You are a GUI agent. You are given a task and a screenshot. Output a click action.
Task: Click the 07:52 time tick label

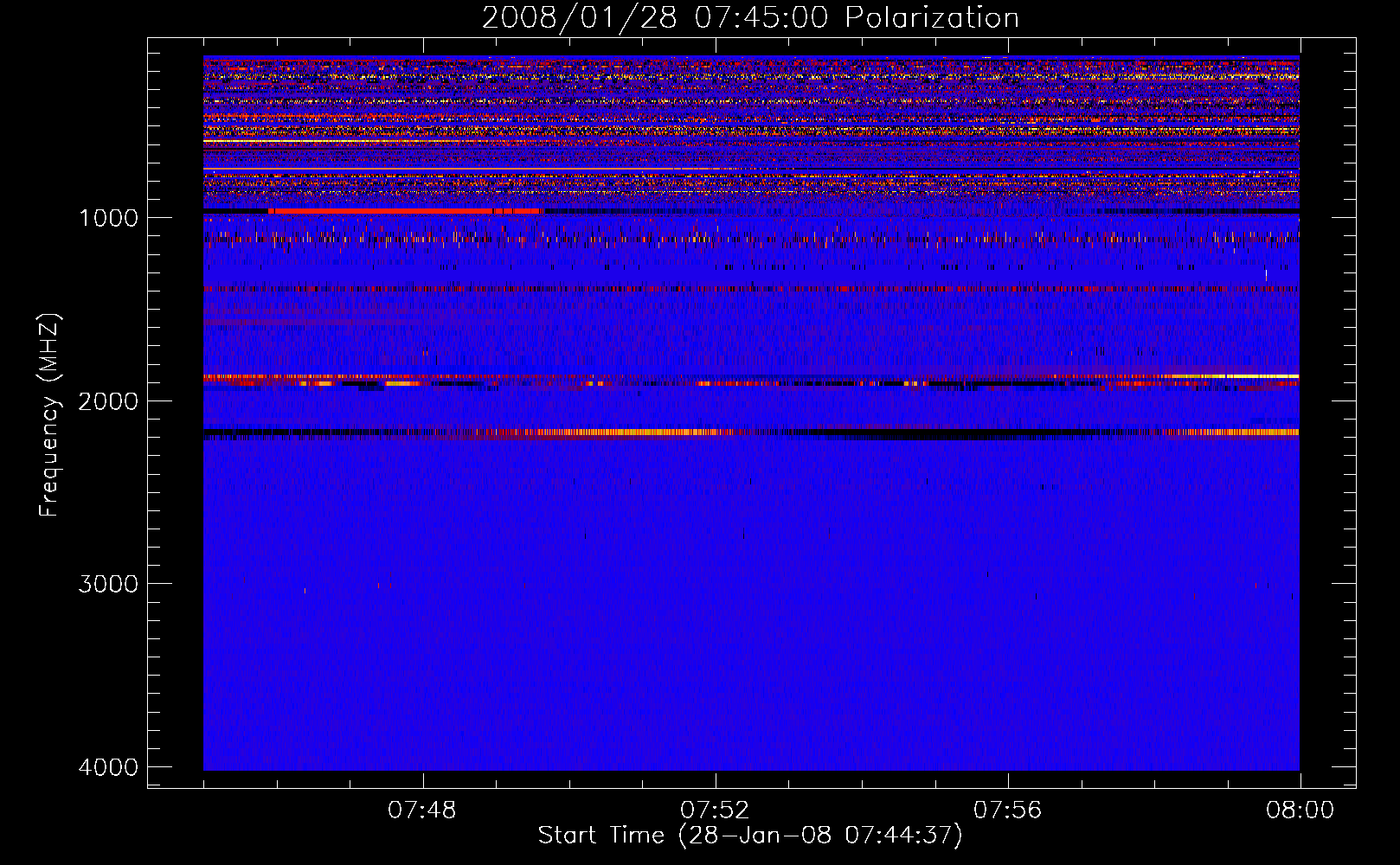[715, 811]
